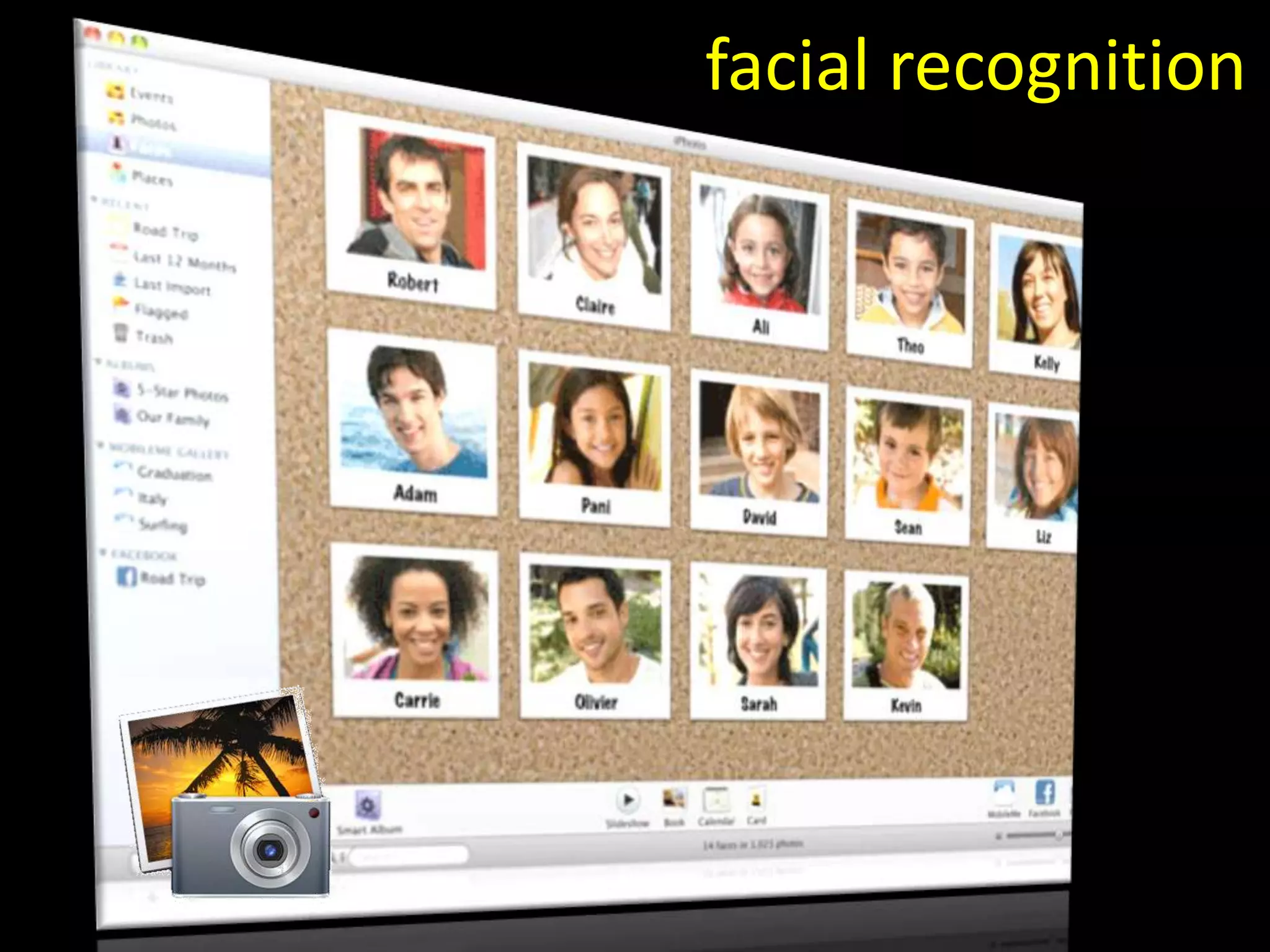1270x952 pixels.
Task: Open the Surfing MobileMe gallery
Action: 151,524
